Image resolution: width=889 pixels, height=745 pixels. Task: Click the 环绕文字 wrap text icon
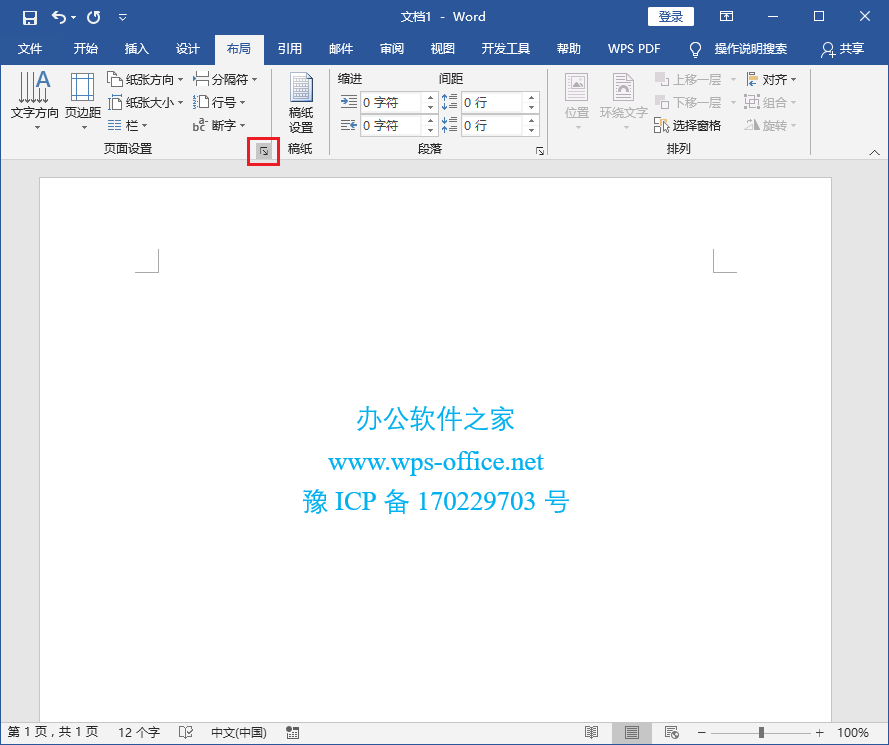624,101
